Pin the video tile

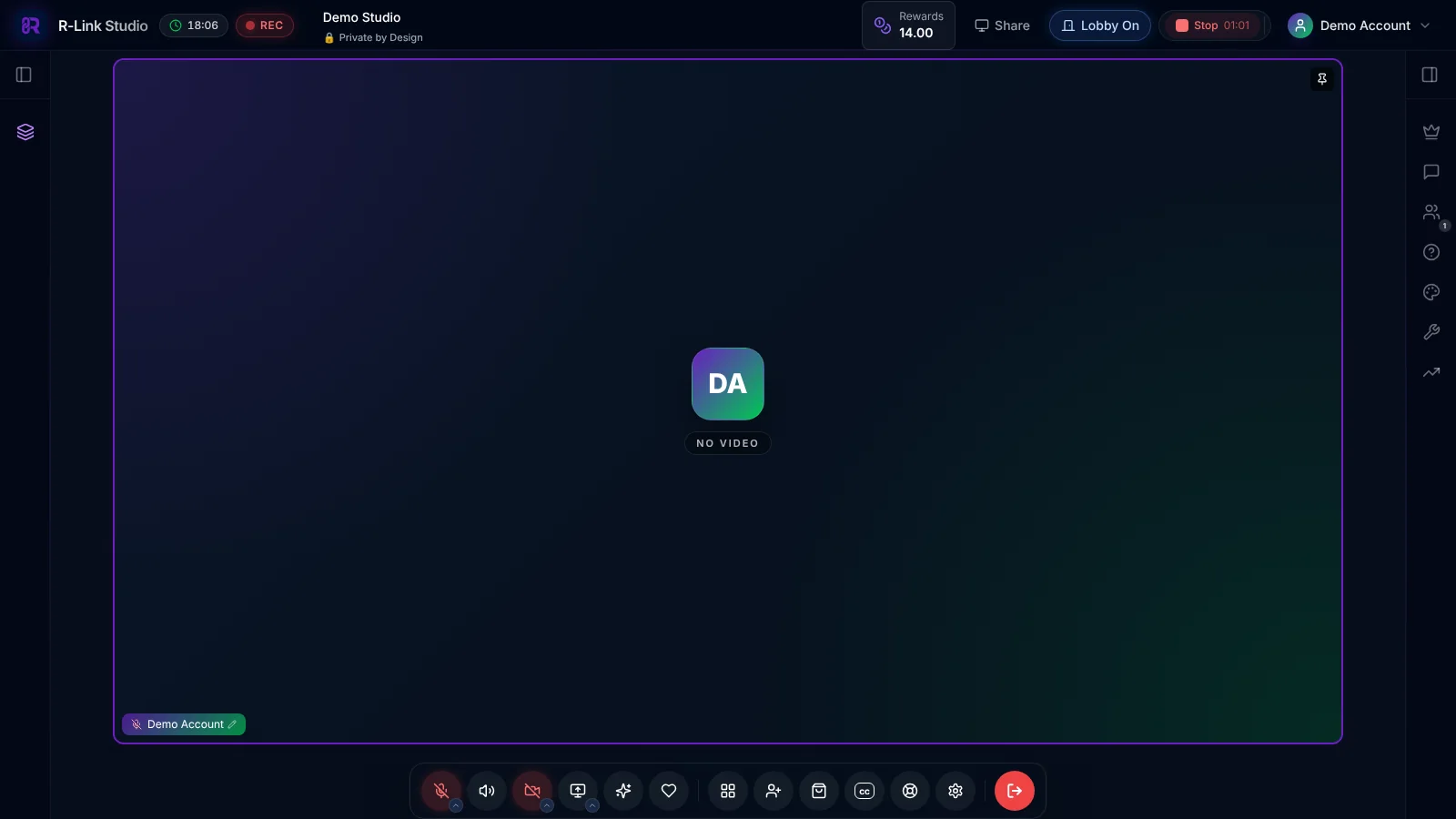click(1322, 79)
